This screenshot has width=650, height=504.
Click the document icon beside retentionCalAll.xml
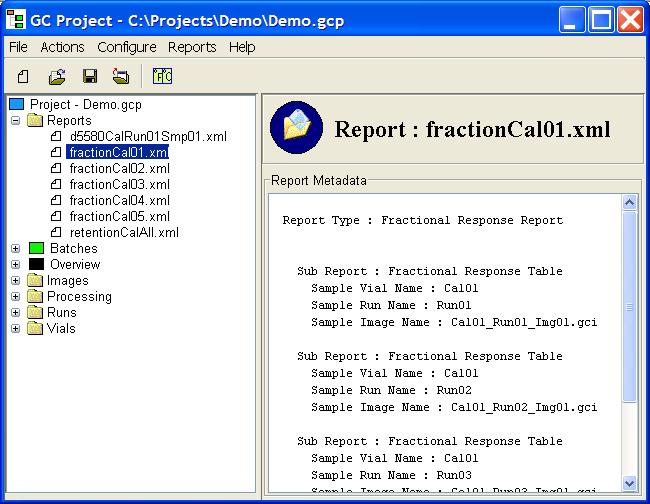pos(56,232)
